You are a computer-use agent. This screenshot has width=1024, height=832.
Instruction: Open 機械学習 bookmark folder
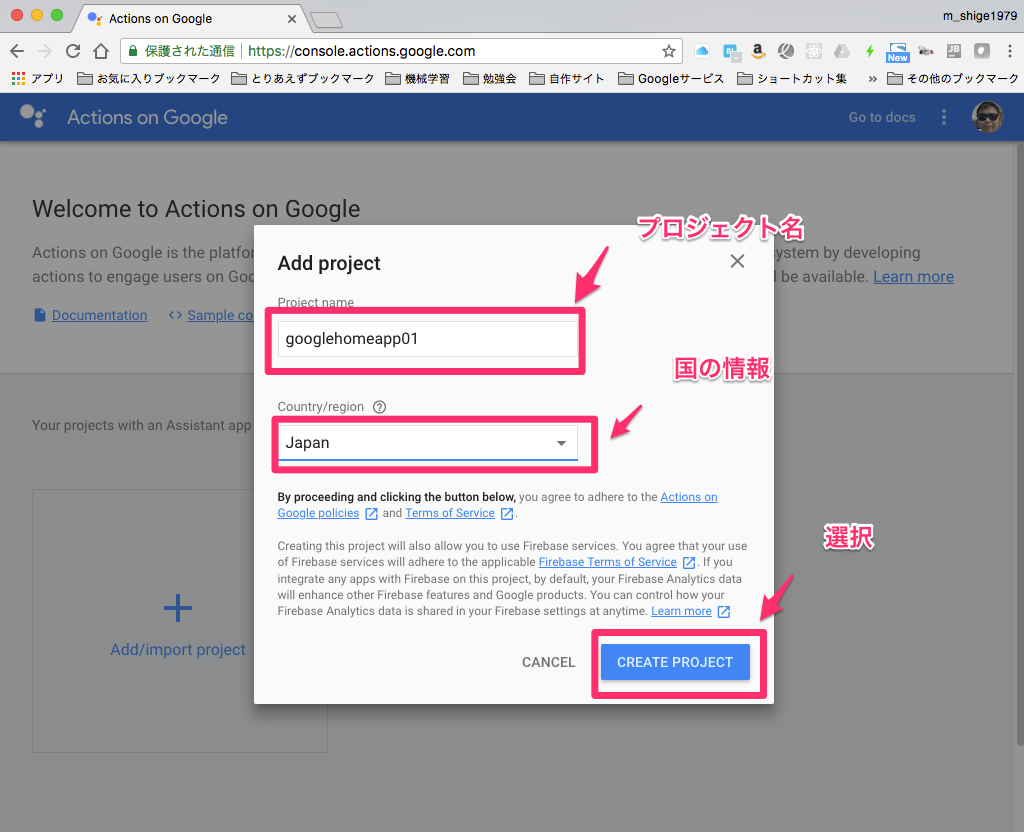tap(417, 78)
